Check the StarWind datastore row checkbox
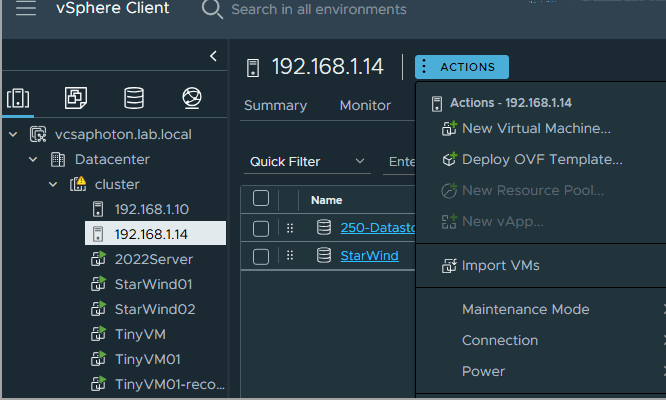666x400 pixels. (x=261, y=257)
